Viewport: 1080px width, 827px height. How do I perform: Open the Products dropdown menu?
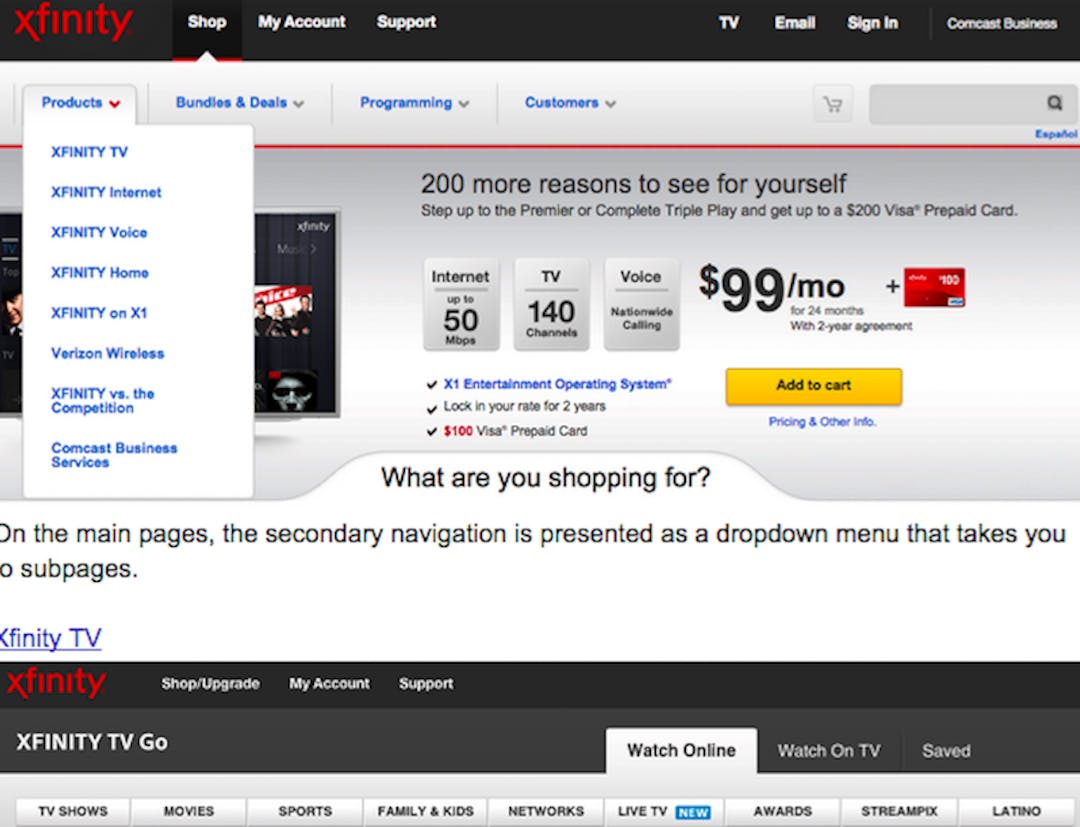tap(80, 102)
